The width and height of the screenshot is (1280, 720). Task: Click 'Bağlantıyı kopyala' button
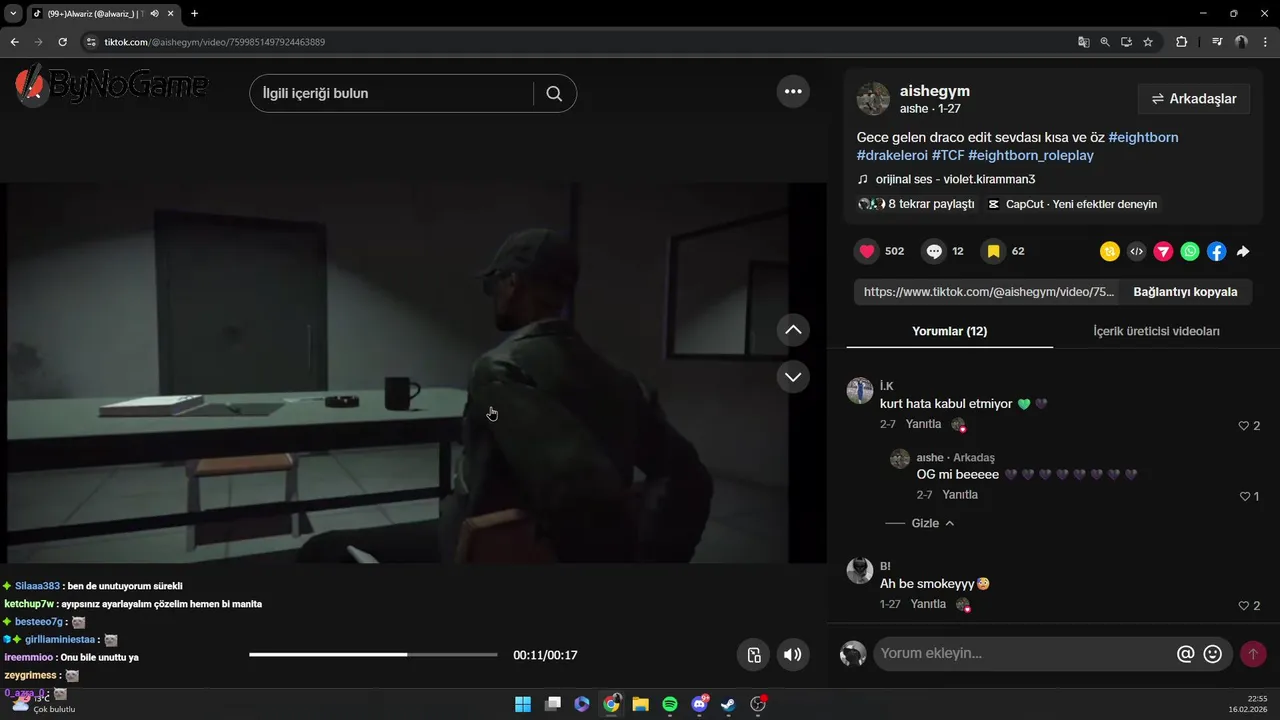pos(1185,292)
